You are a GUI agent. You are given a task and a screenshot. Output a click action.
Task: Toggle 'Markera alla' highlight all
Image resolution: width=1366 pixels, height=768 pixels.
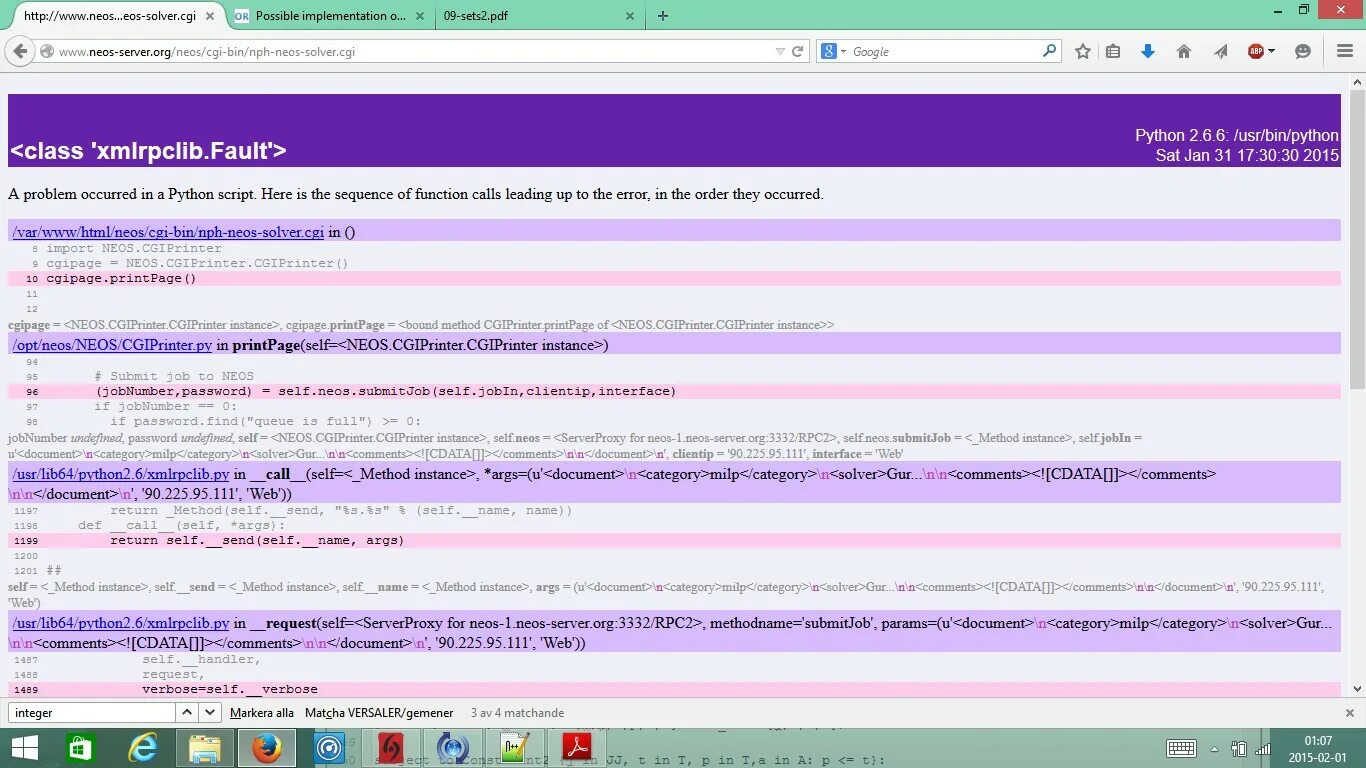[262, 713]
